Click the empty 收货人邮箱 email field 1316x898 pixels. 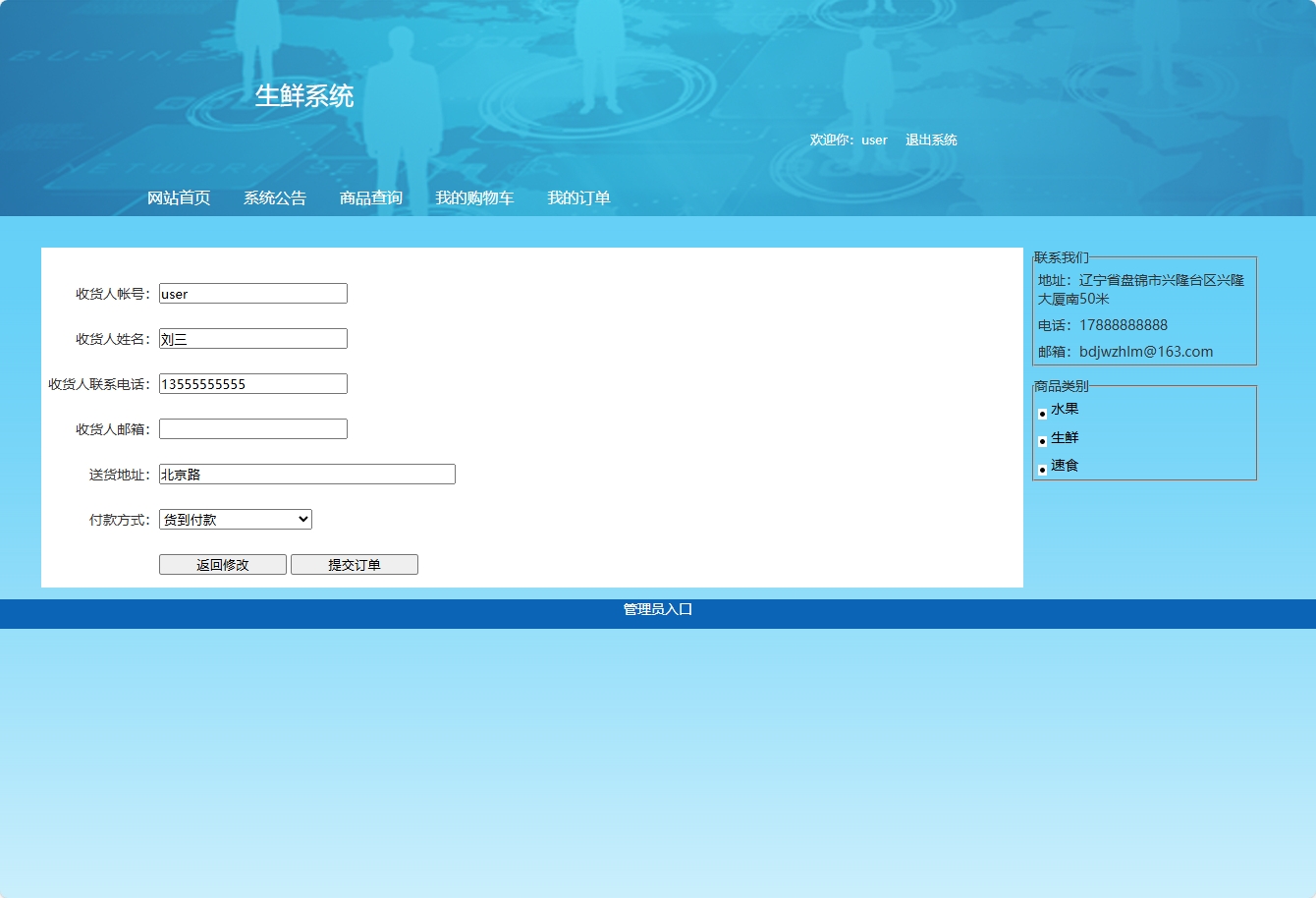click(252, 428)
